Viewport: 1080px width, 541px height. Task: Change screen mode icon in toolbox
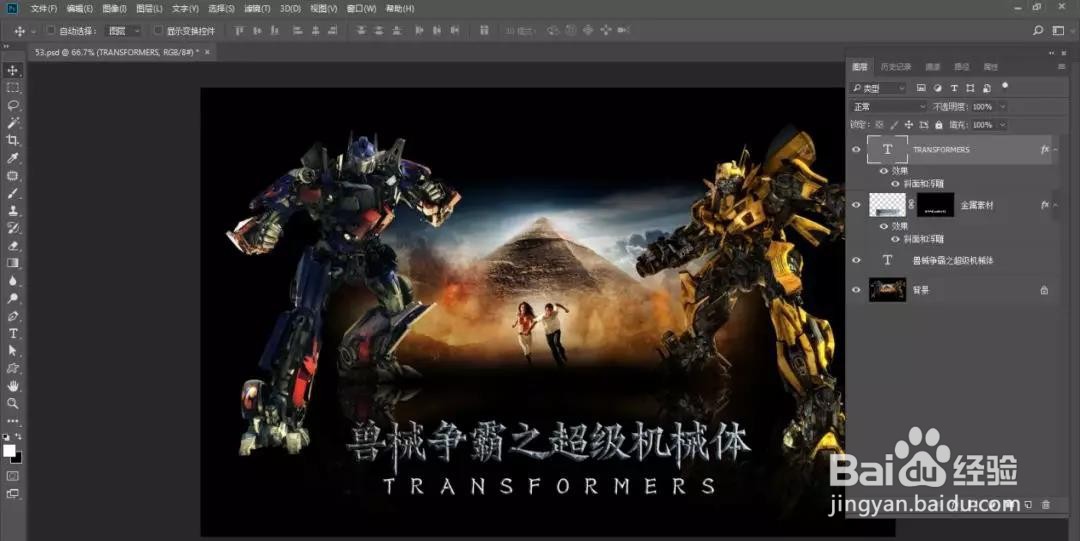coord(12,493)
